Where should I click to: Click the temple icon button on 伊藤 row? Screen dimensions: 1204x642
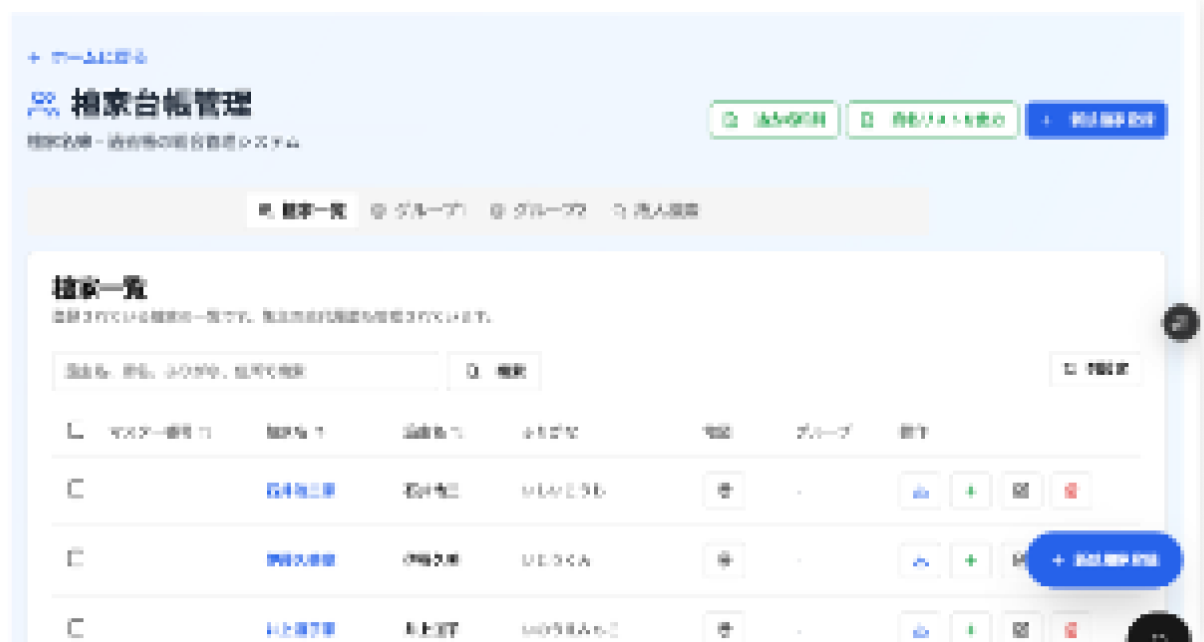coord(724,560)
